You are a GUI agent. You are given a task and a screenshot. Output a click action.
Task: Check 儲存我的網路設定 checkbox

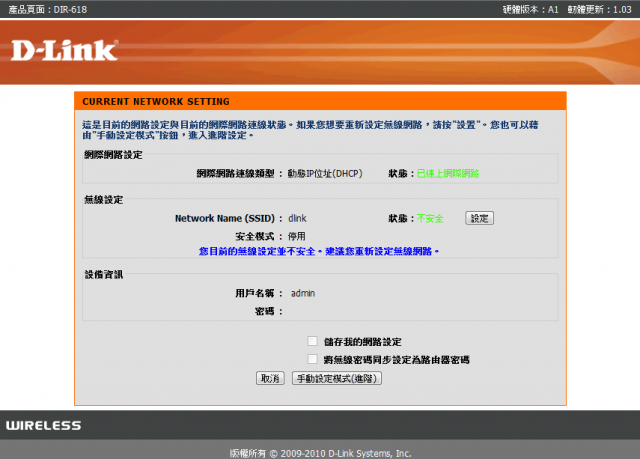coord(312,341)
